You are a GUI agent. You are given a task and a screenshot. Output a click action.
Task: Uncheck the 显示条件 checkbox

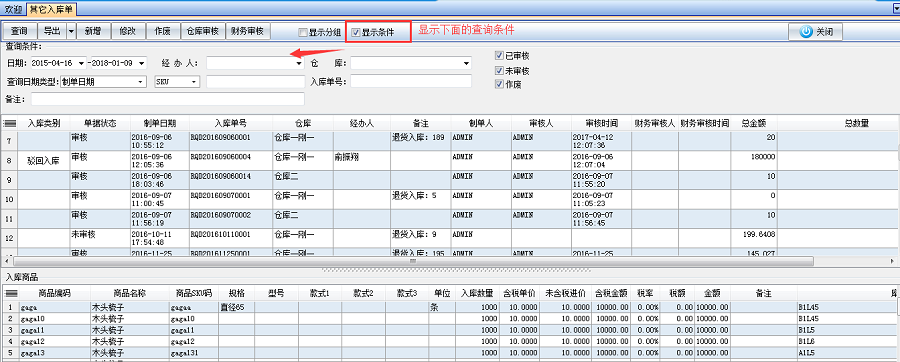coord(356,33)
